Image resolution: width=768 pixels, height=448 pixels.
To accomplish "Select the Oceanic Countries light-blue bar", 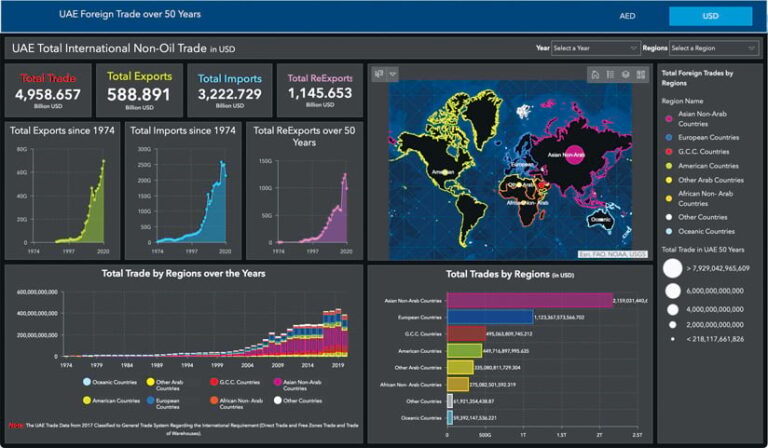I will [450, 418].
